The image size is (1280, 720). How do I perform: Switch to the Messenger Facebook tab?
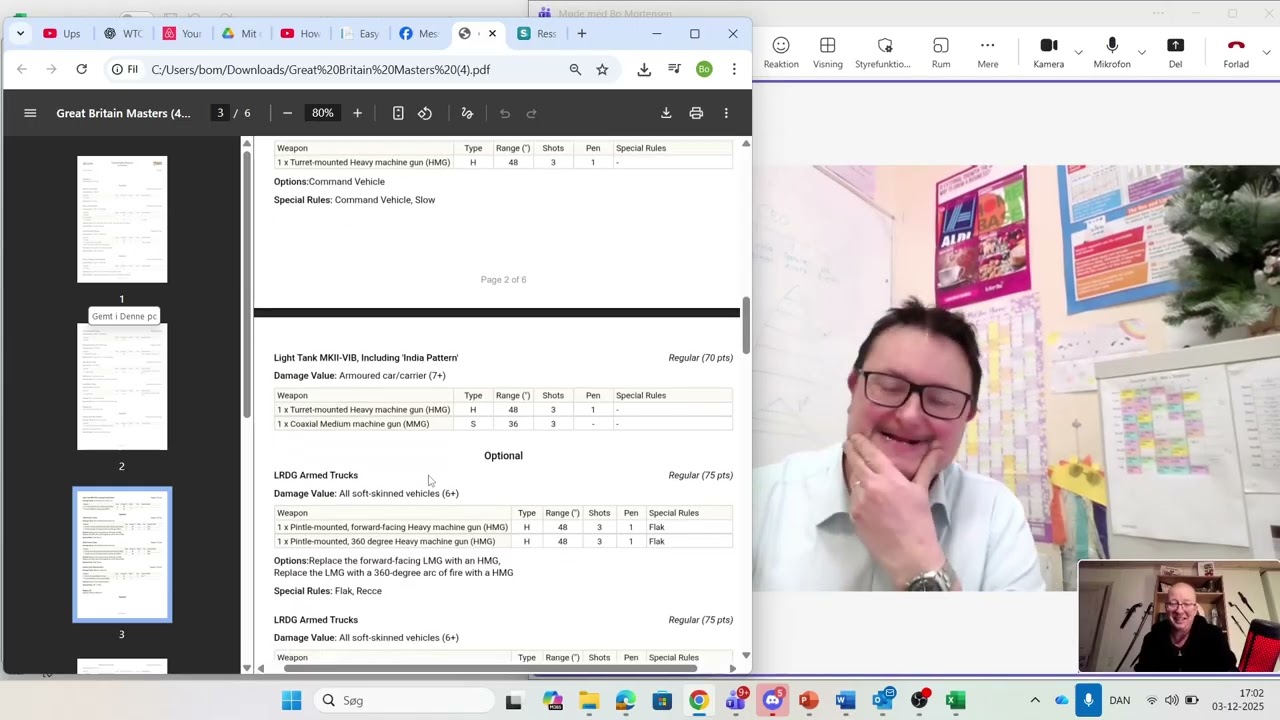tap(419, 33)
